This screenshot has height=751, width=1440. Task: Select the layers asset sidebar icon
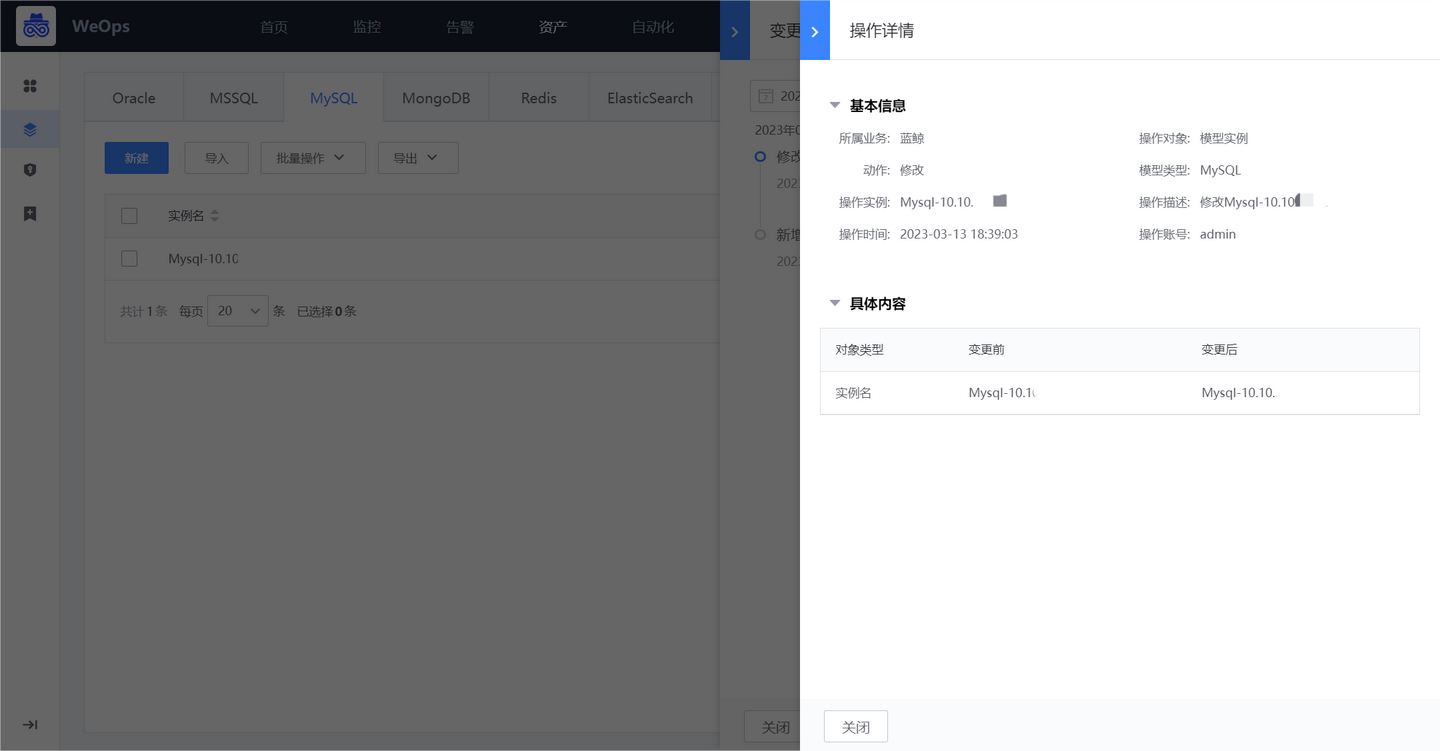30,129
